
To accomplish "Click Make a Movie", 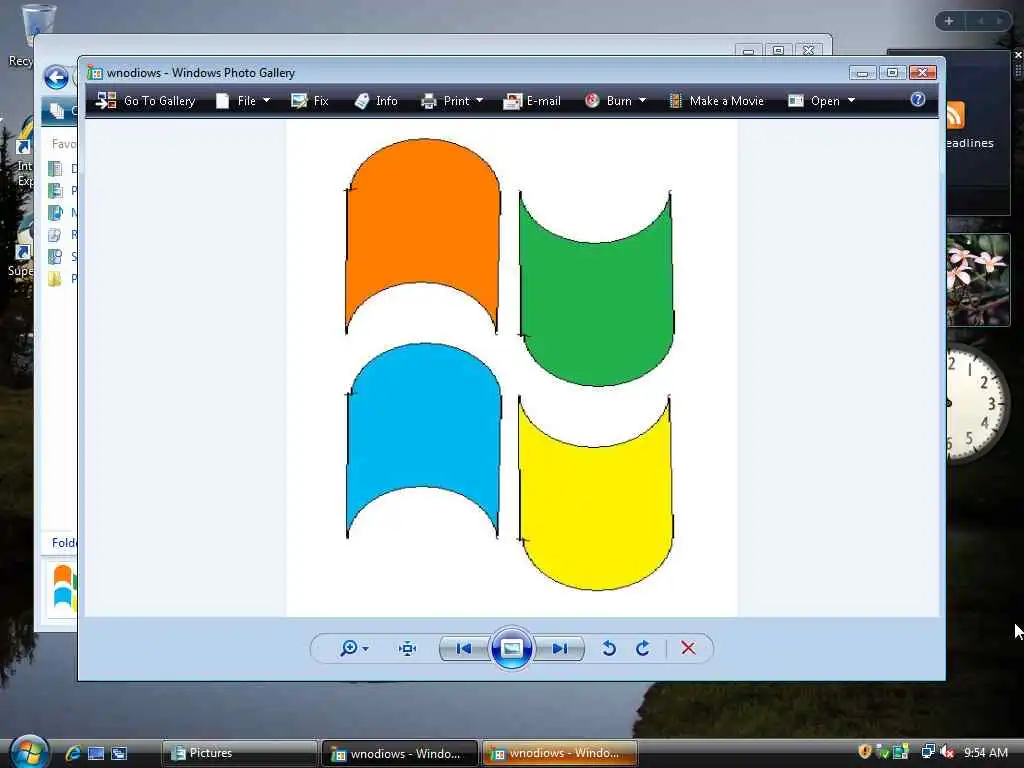I will (716, 101).
